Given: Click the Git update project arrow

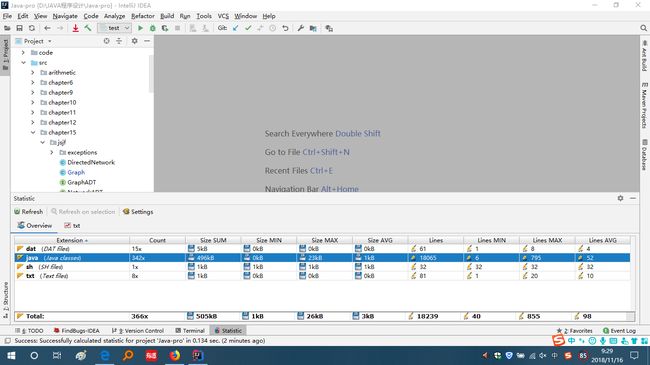Looking at the screenshot, I should tap(235, 28).
